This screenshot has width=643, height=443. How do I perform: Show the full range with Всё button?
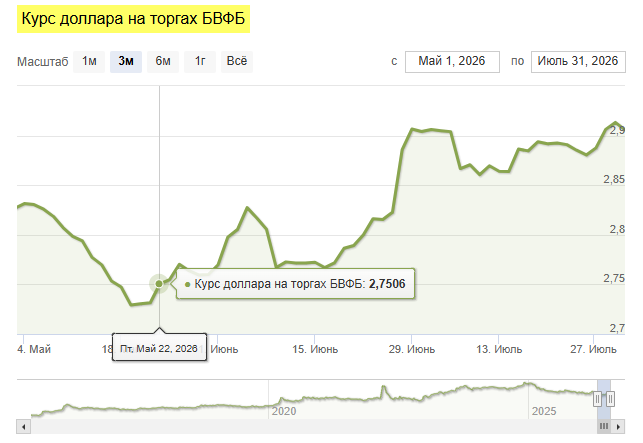pos(237,62)
